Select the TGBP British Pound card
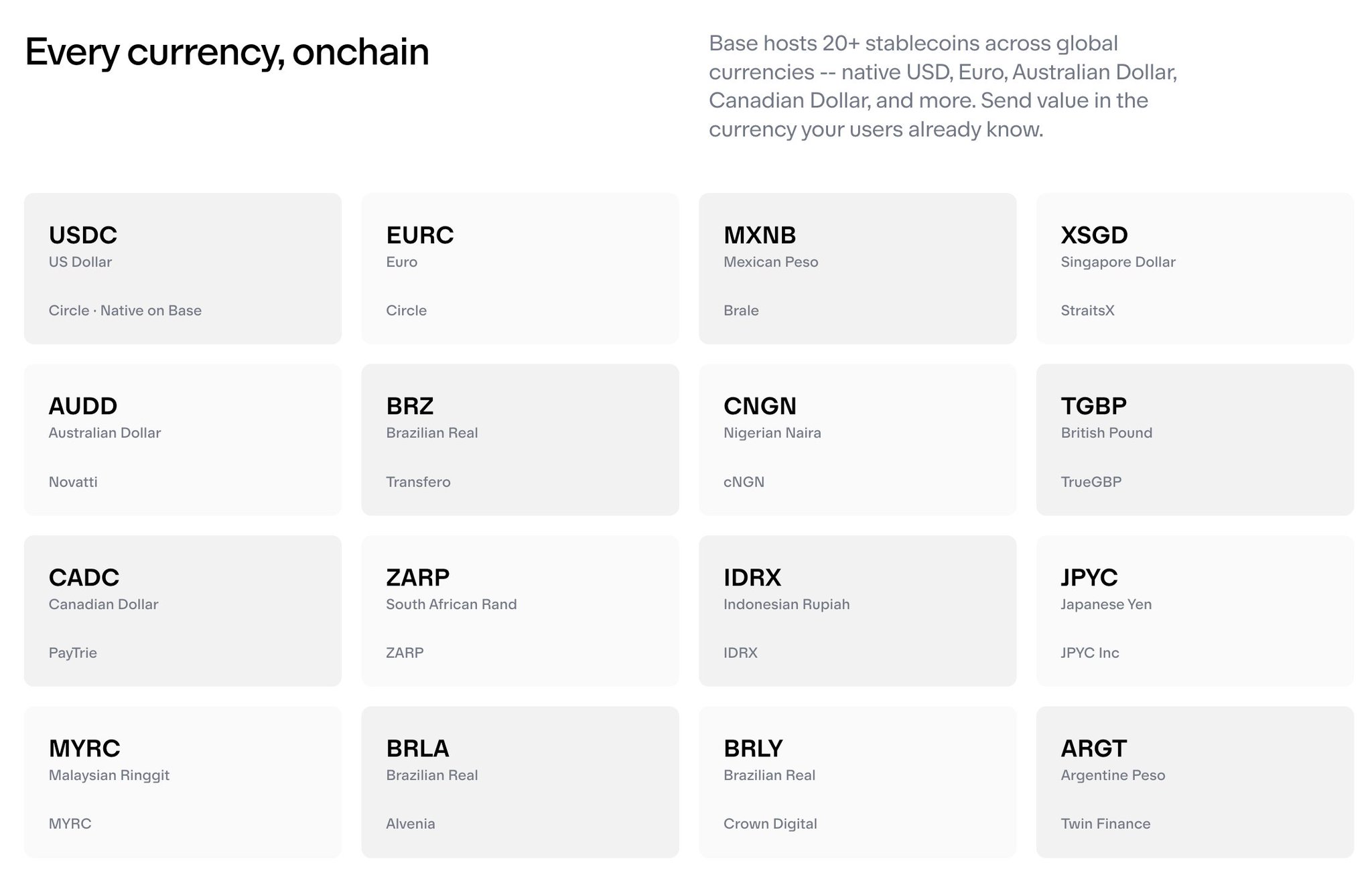Viewport: 1372px width, 879px height. coord(1194,439)
